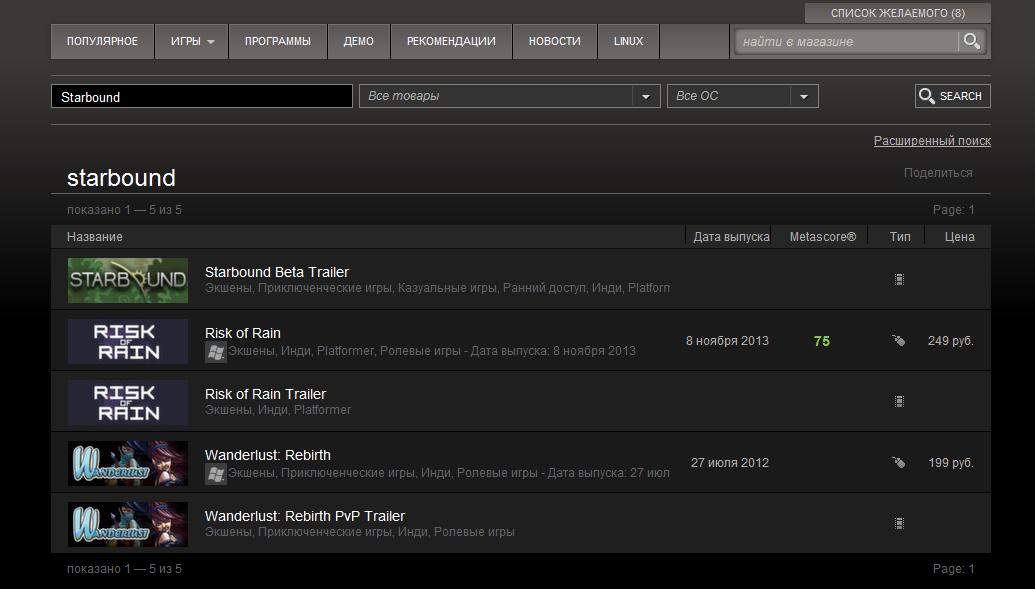Open the Risk of Rain Trailer thumbnail
1035x589 pixels.
coord(128,402)
